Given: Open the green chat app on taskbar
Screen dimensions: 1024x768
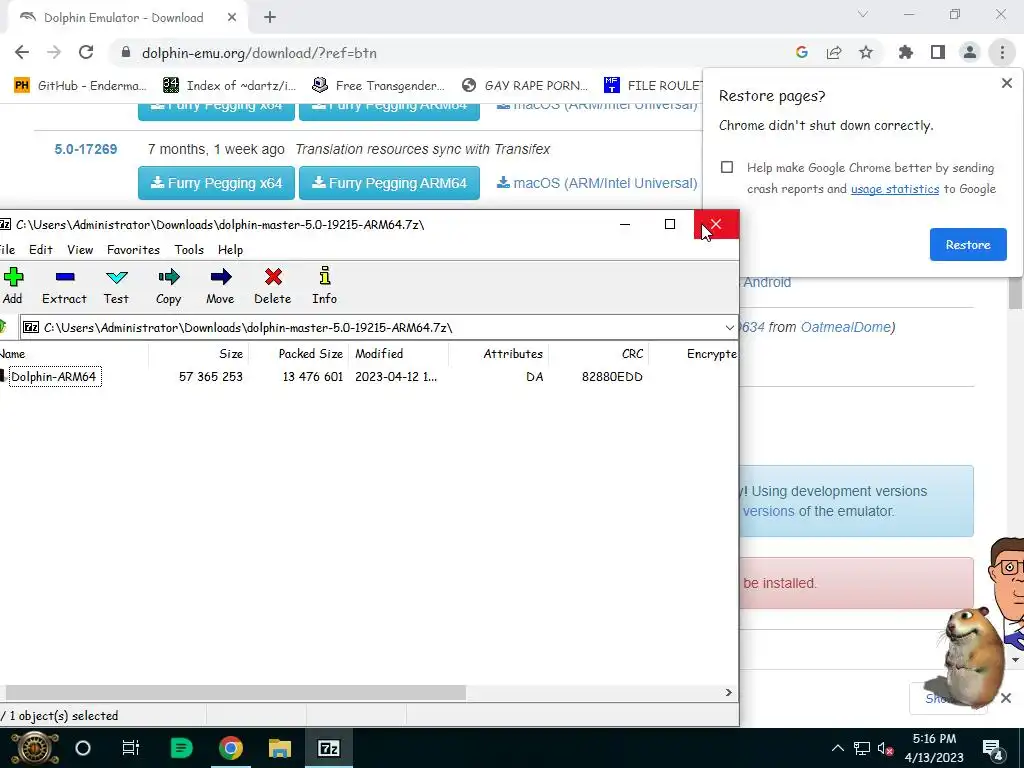Looking at the screenshot, I should click(181, 748).
